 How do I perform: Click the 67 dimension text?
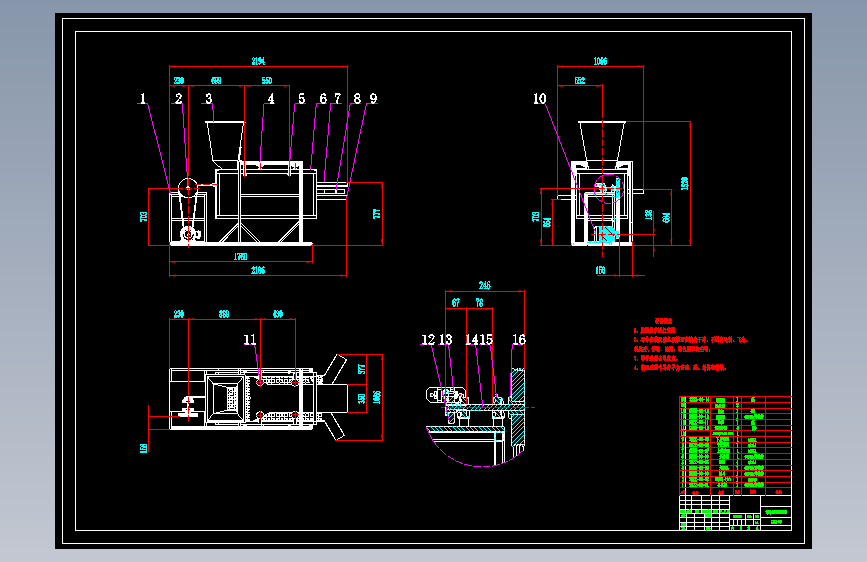click(x=456, y=303)
